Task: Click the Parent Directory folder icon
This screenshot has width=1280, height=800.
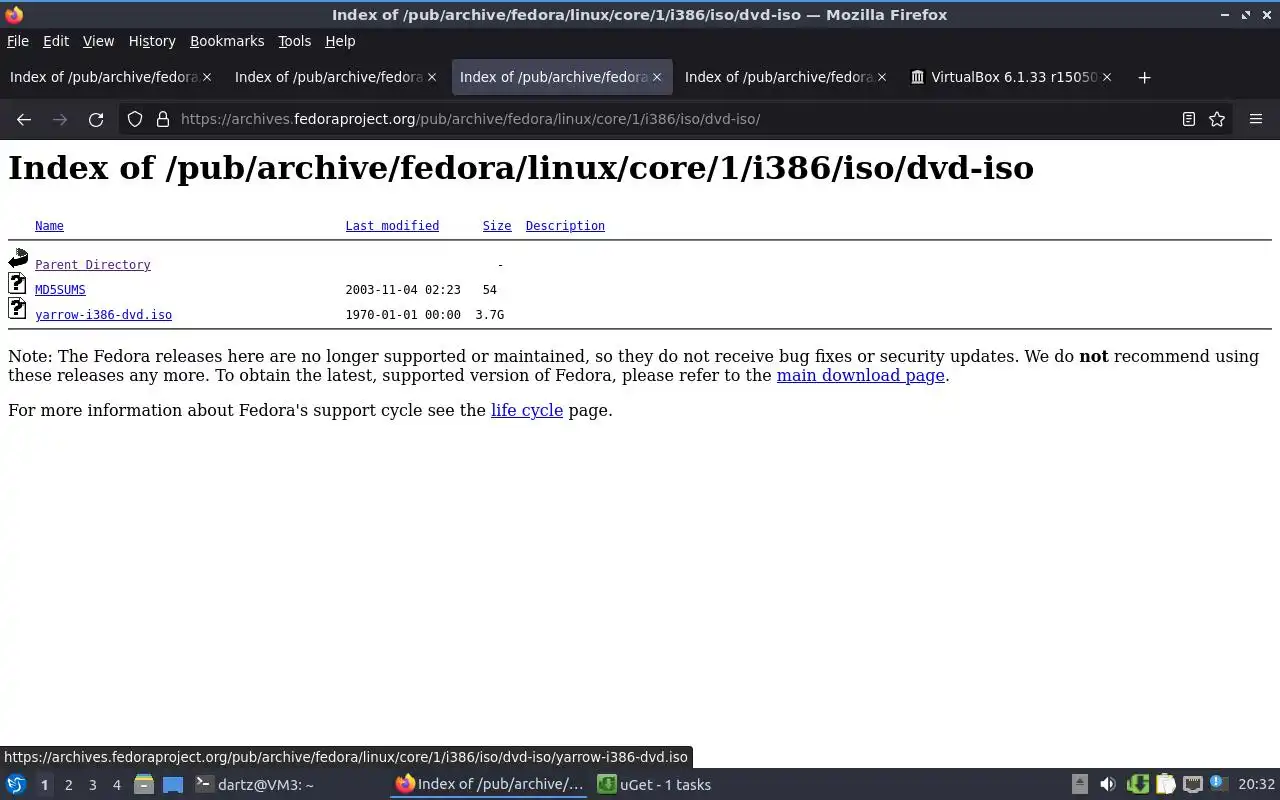Action: (x=18, y=259)
